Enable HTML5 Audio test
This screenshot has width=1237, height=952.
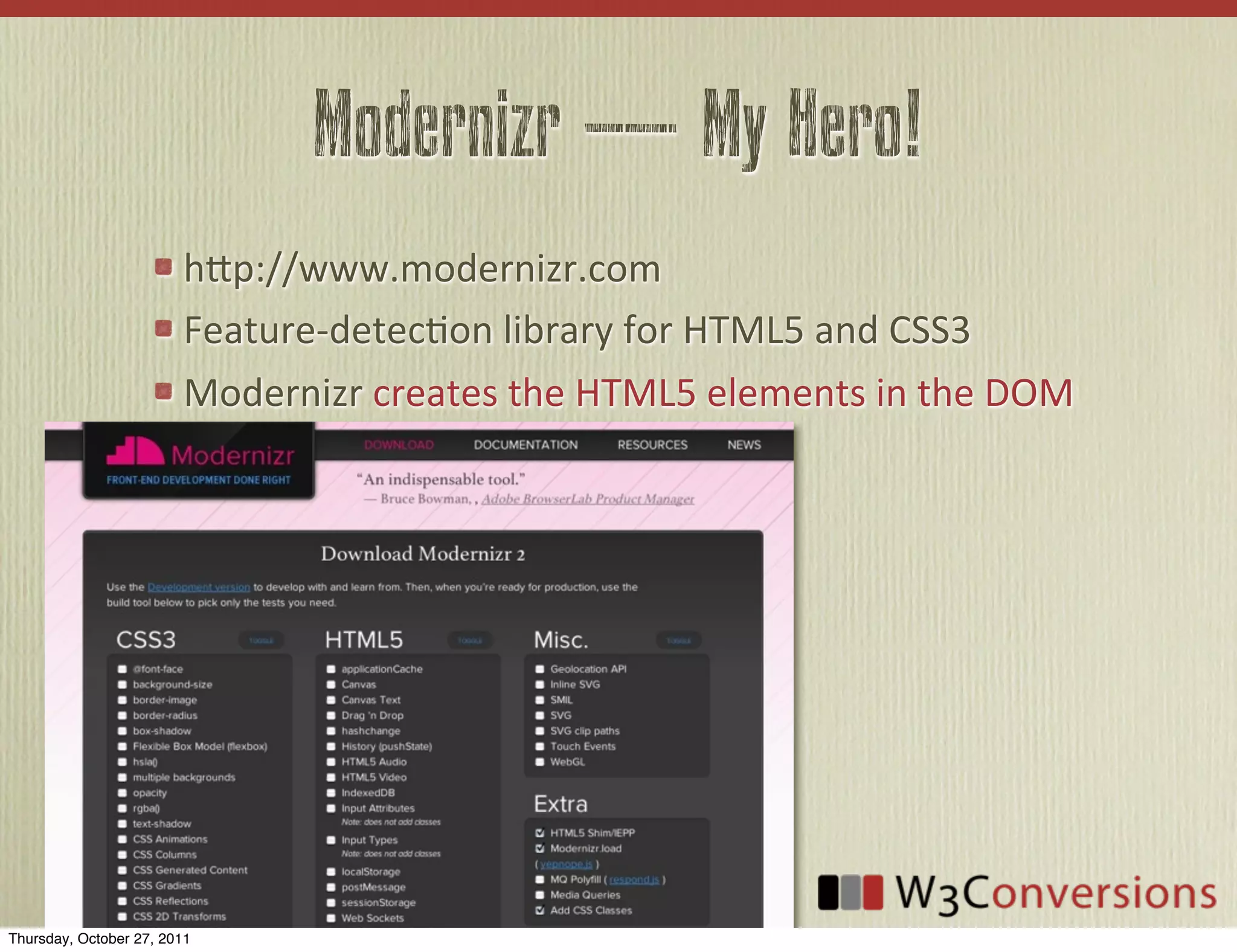coord(331,762)
